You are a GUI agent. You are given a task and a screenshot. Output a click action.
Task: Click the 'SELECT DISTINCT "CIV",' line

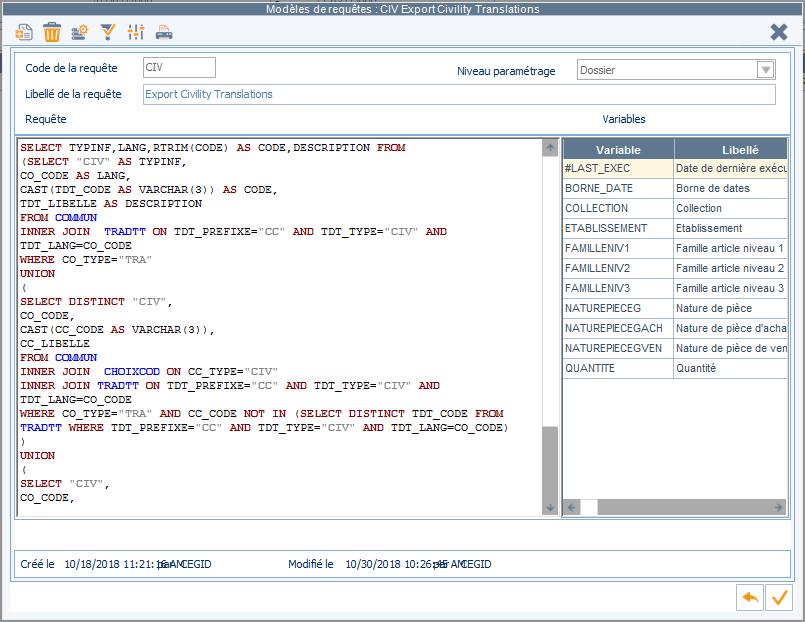(x=96, y=302)
